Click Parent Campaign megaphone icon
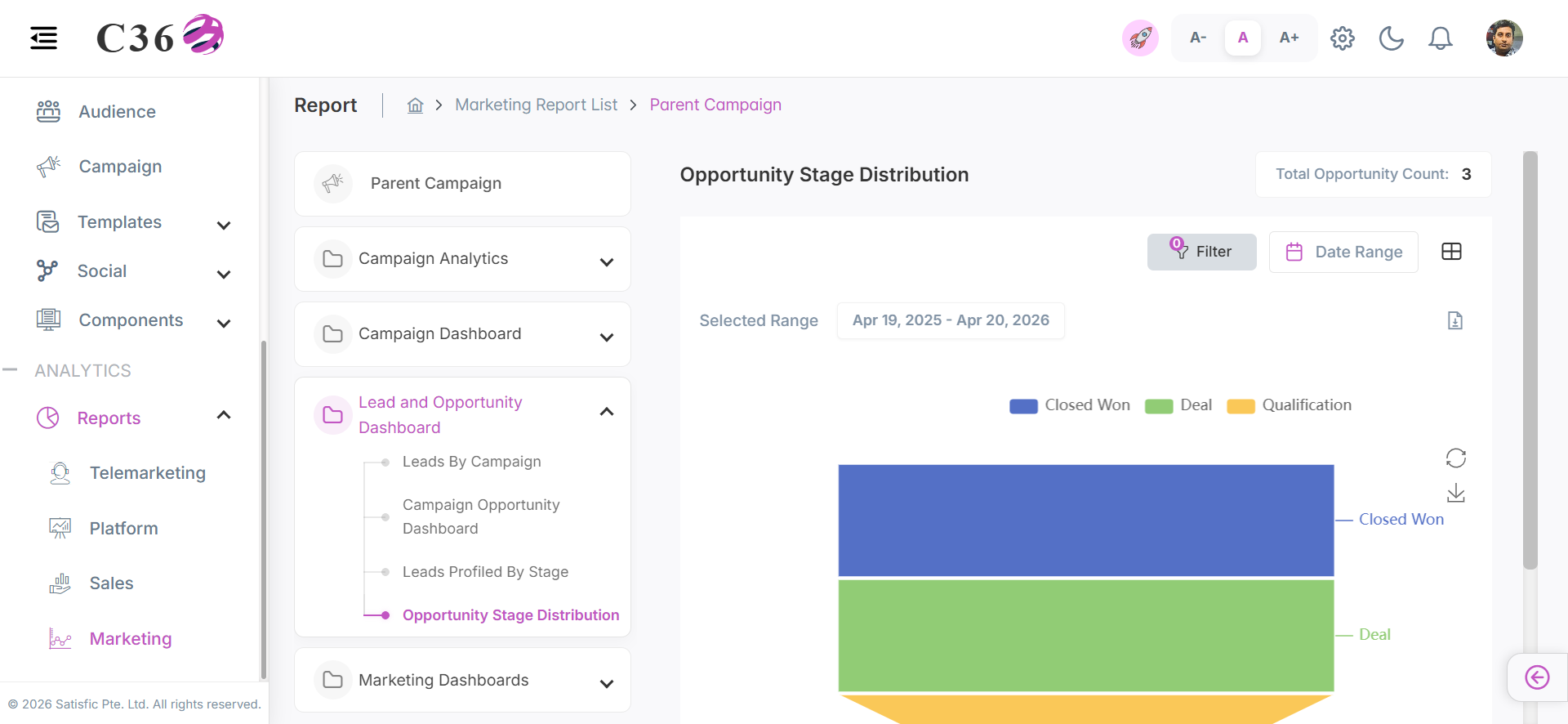 tap(333, 183)
